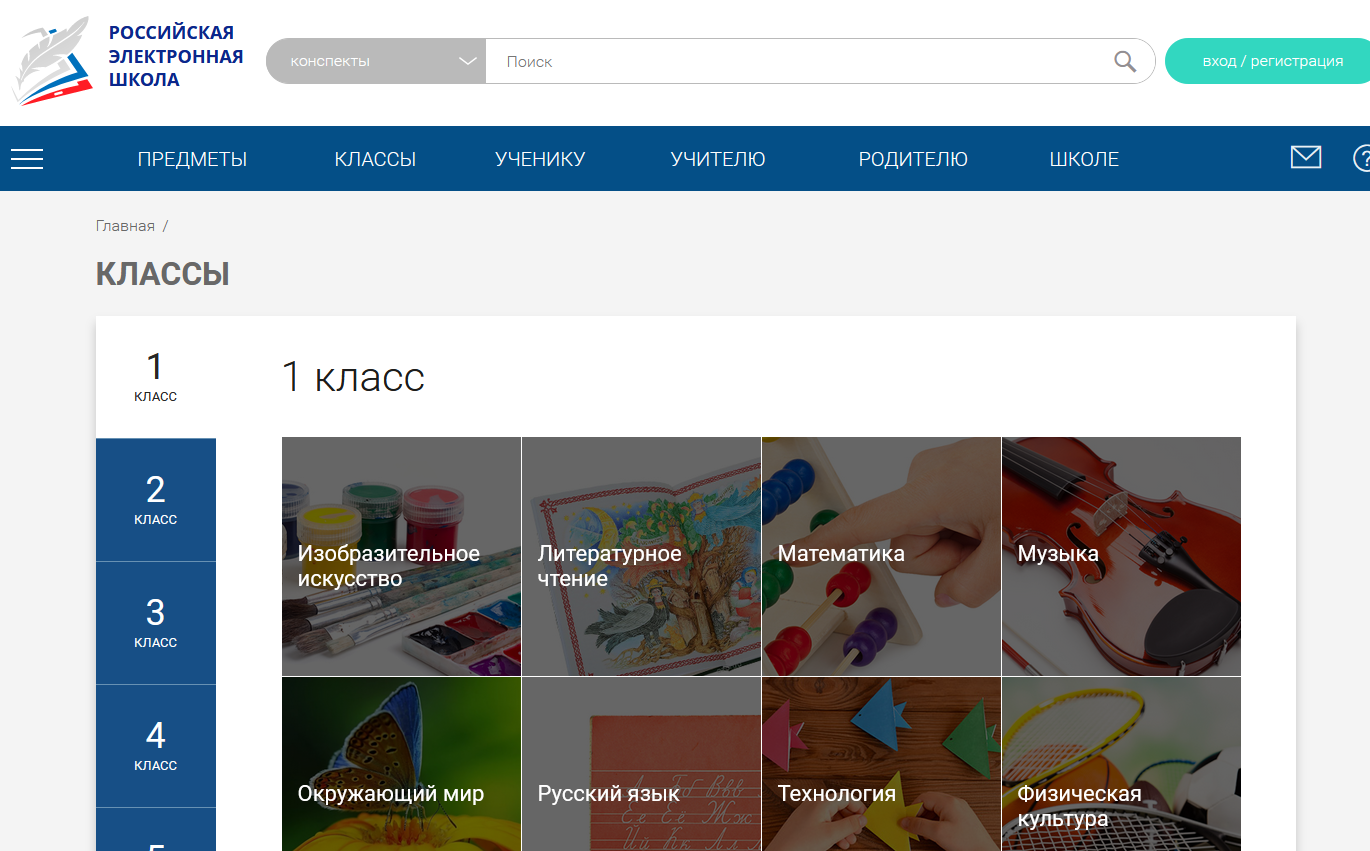Select the 2 класс tab
This screenshot has height=851, width=1370.
click(156, 500)
